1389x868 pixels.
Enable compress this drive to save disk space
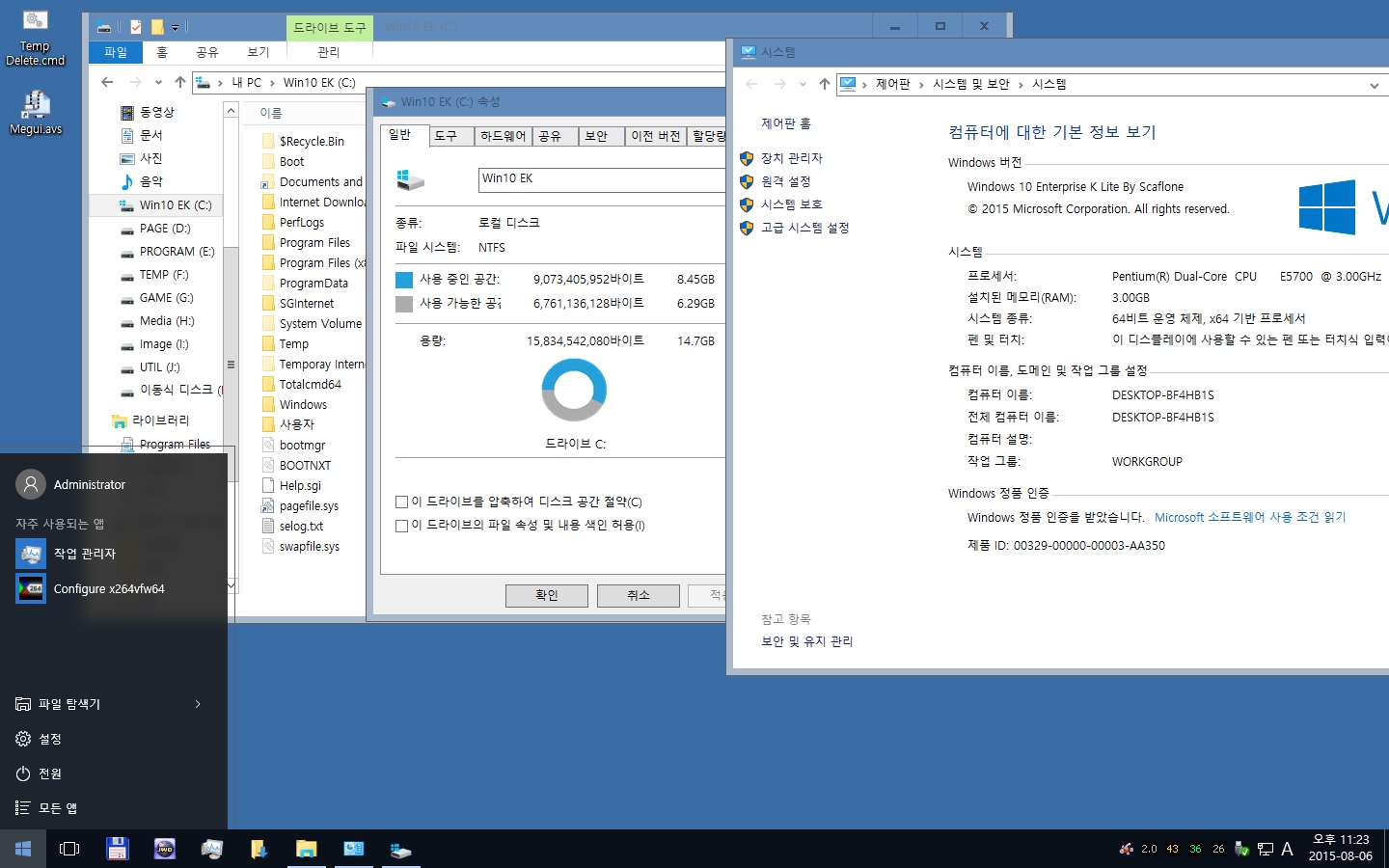(401, 502)
